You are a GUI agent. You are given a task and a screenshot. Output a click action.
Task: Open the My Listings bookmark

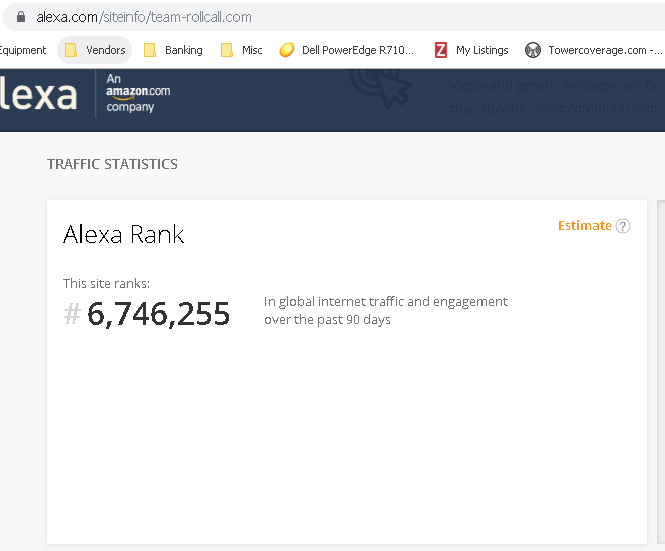click(471, 50)
